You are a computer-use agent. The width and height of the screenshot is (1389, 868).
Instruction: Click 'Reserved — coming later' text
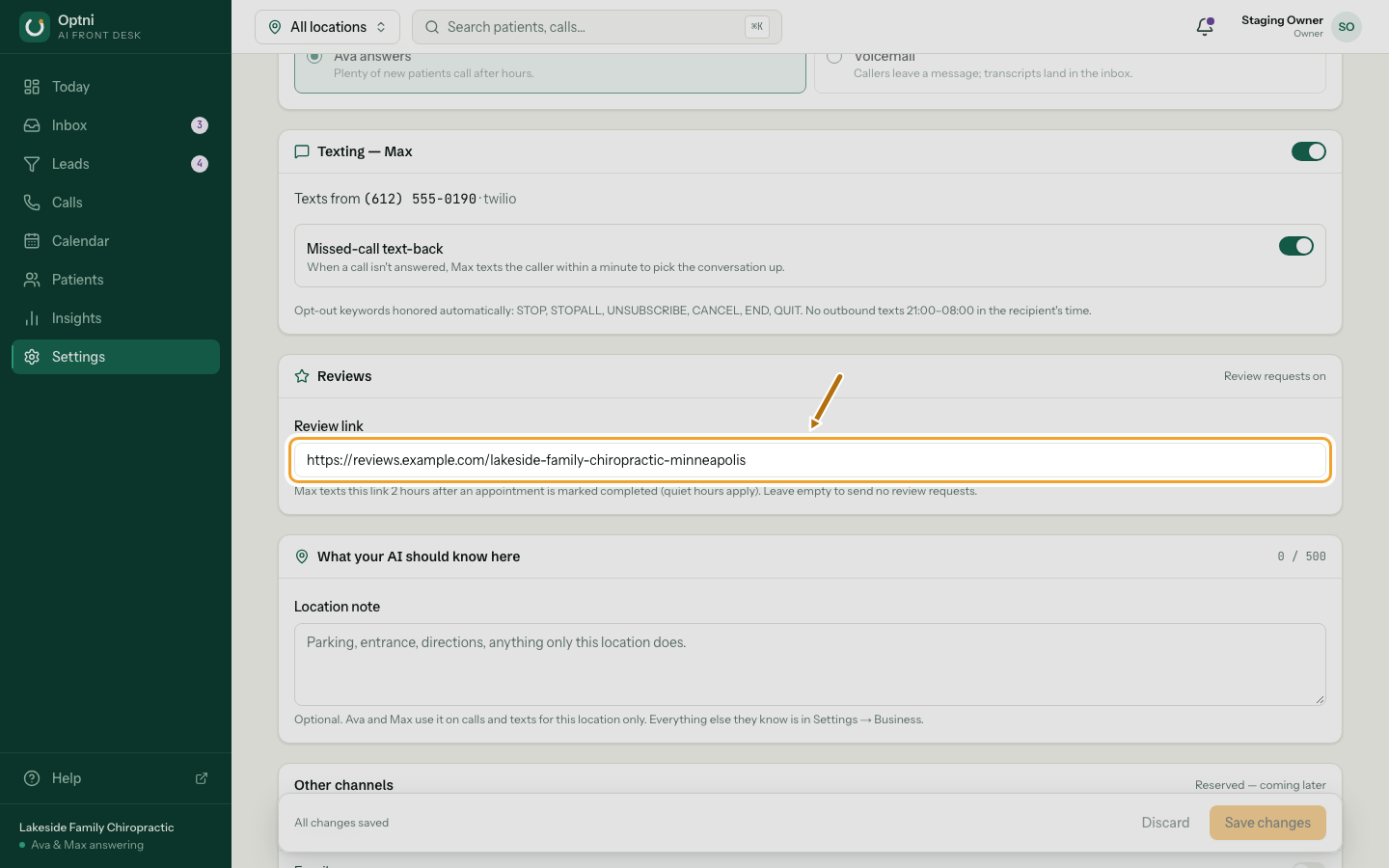point(1261,785)
